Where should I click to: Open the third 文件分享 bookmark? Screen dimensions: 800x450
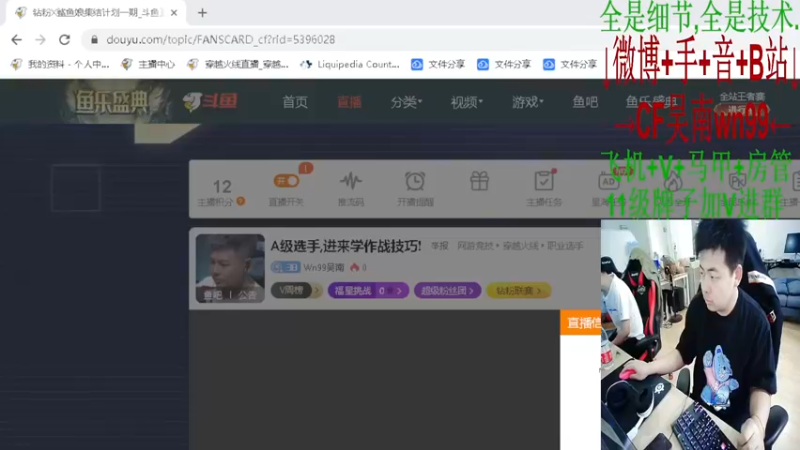[x=570, y=64]
